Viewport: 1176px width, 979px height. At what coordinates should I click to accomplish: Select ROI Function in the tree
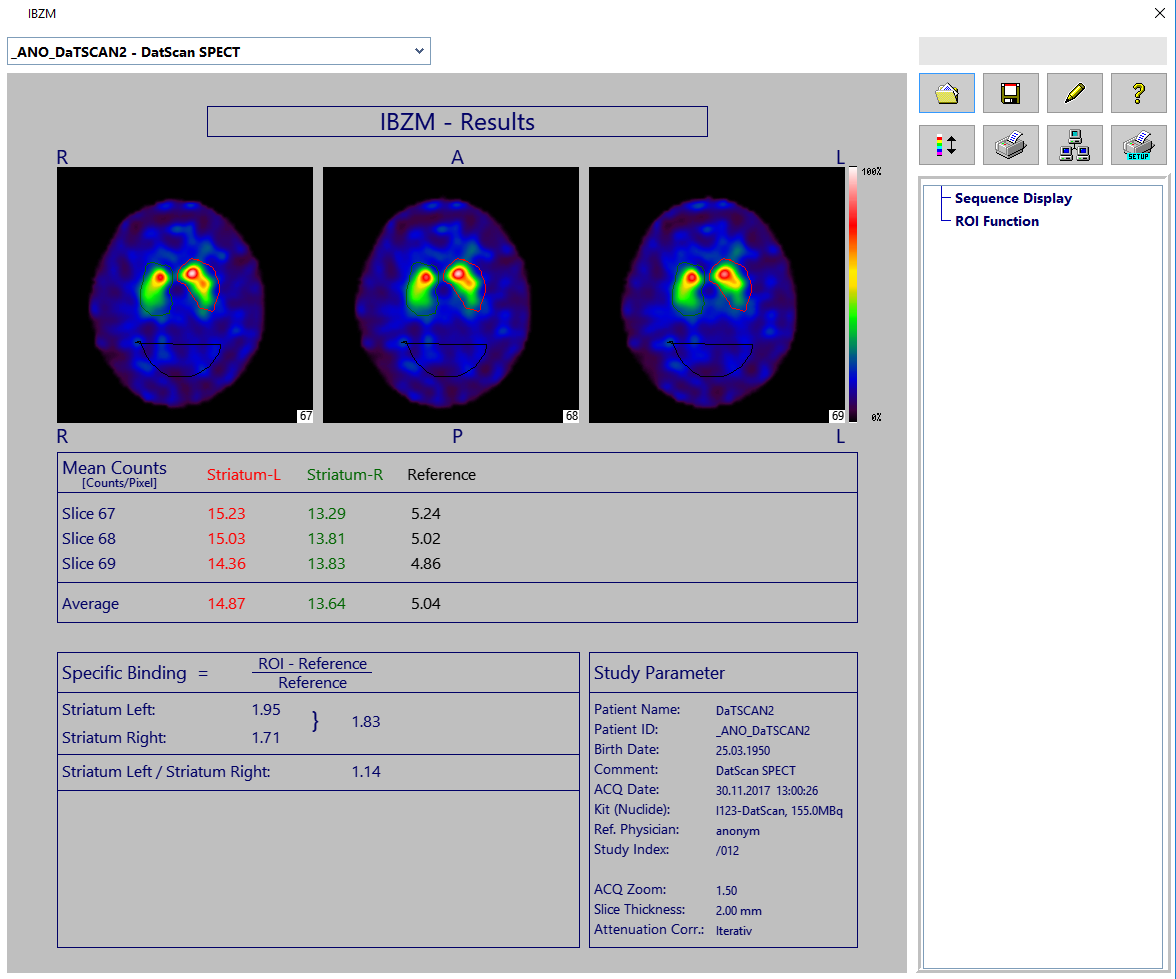(x=996, y=221)
